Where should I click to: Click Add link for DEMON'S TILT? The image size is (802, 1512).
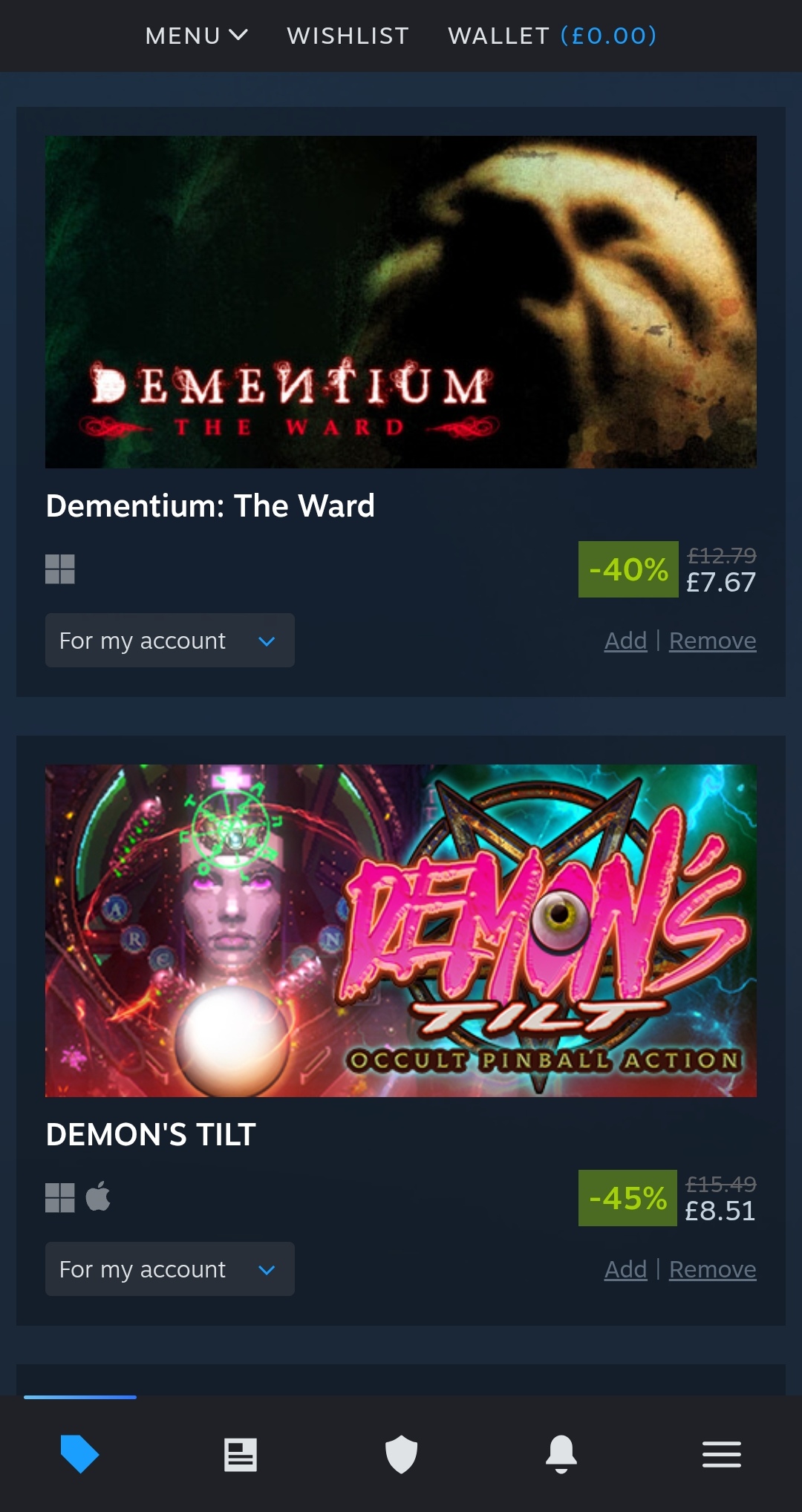[626, 1269]
